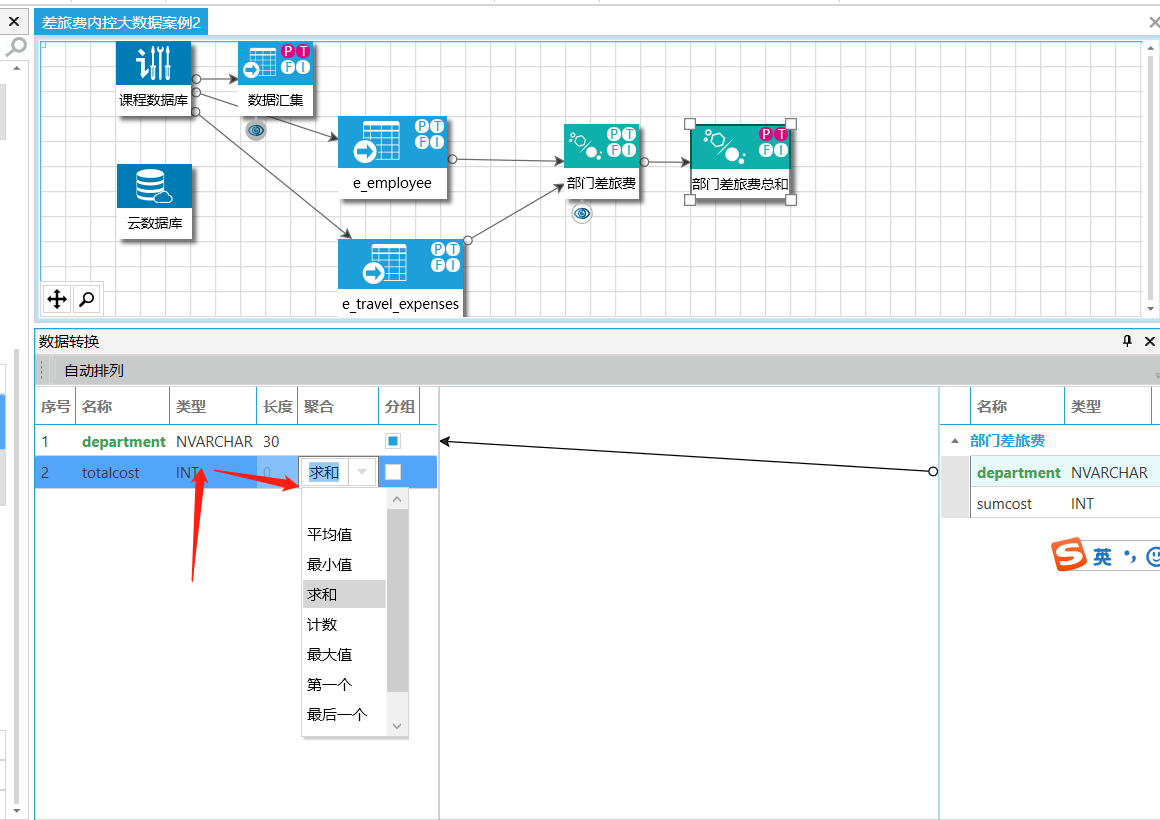Select the 云数据库 database node
1160x820 pixels.
[155, 185]
